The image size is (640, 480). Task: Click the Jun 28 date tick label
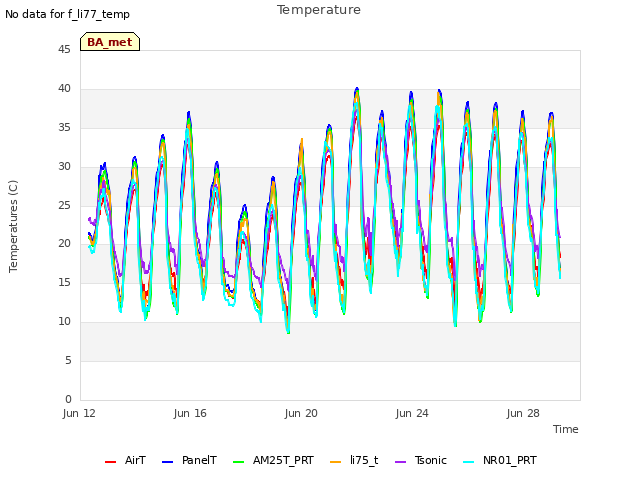(x=523, y=413)
